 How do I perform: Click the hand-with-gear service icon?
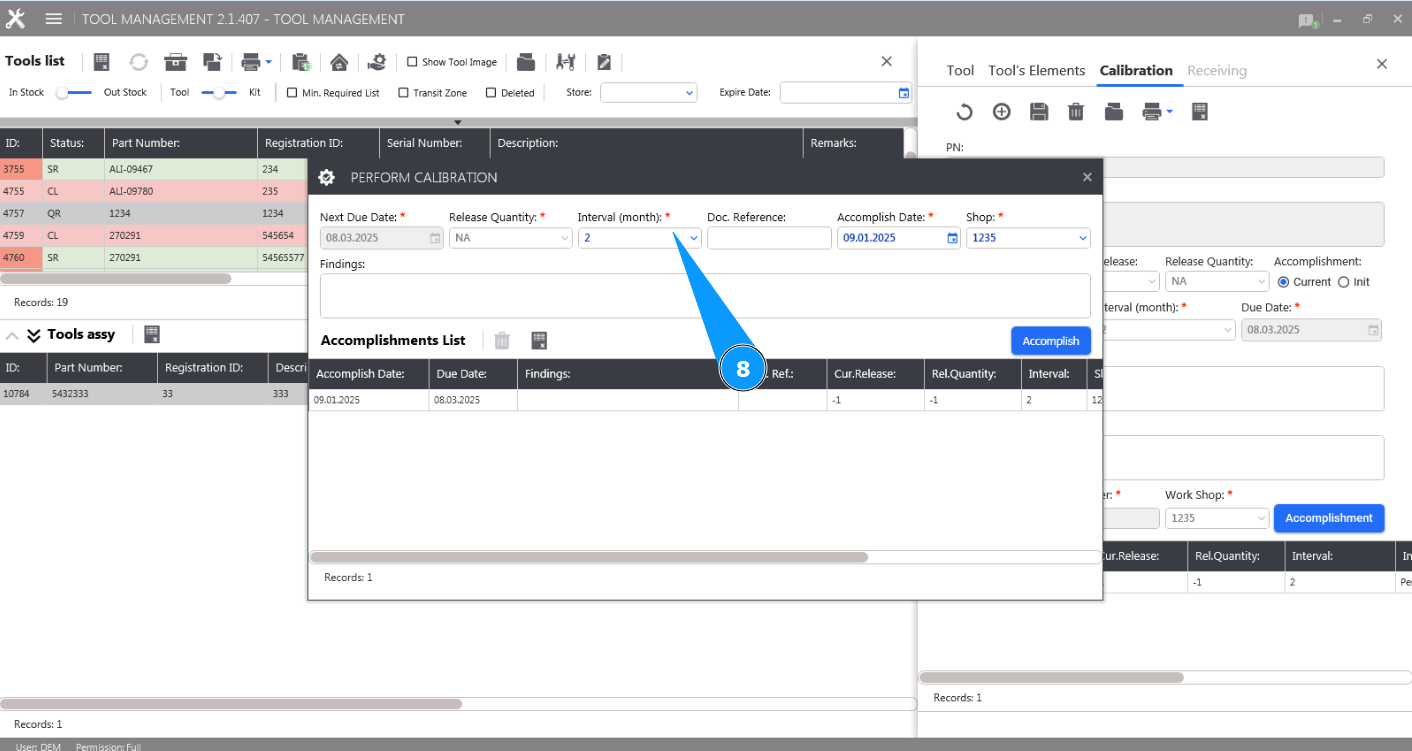[x=376, y=62]
